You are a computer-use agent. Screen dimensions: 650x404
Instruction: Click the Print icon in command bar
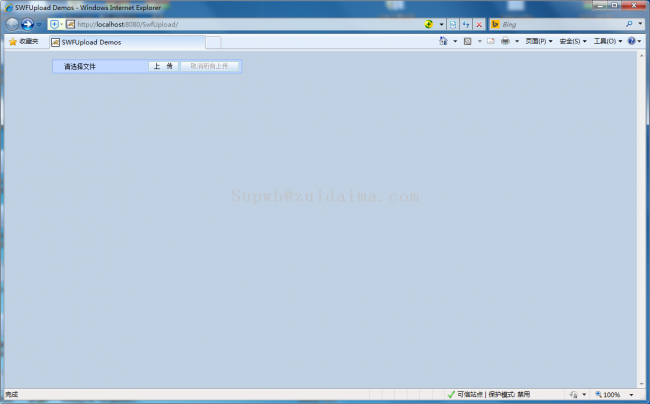(x=505, y=42)
